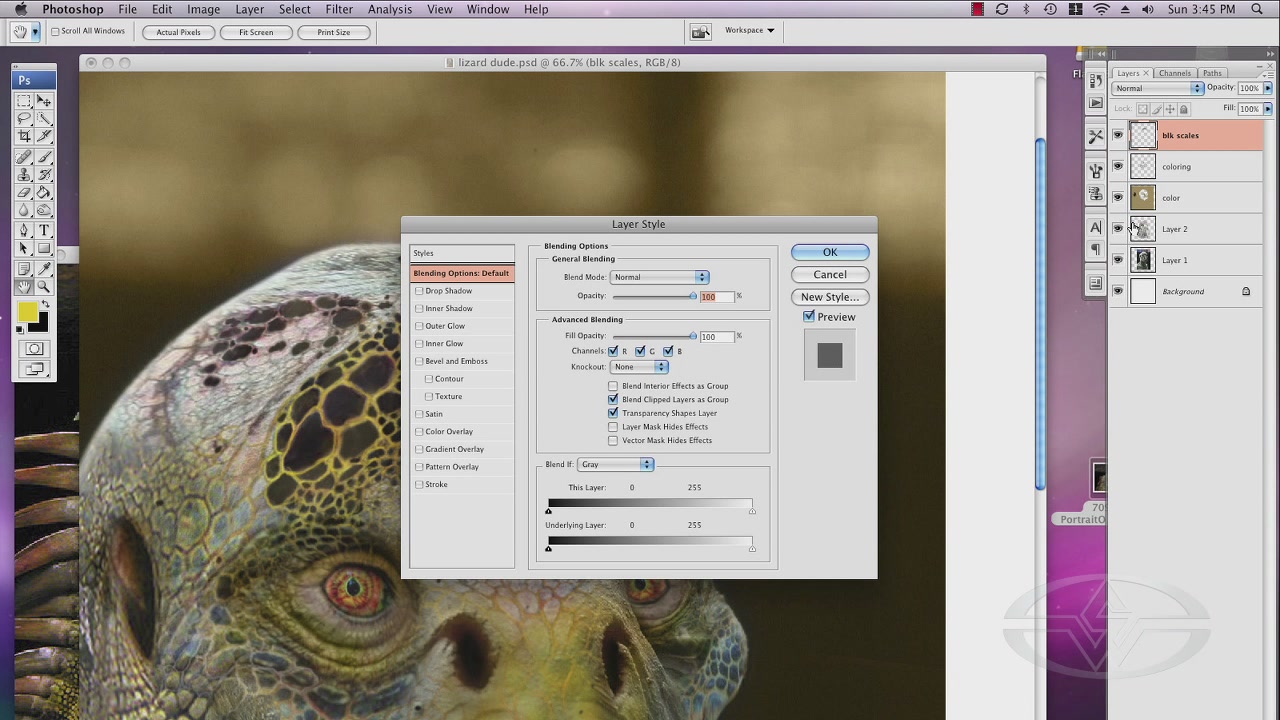This screenshot has width=1280, height=720.
Task: Click the Fit Screen button
Action: 256,32
